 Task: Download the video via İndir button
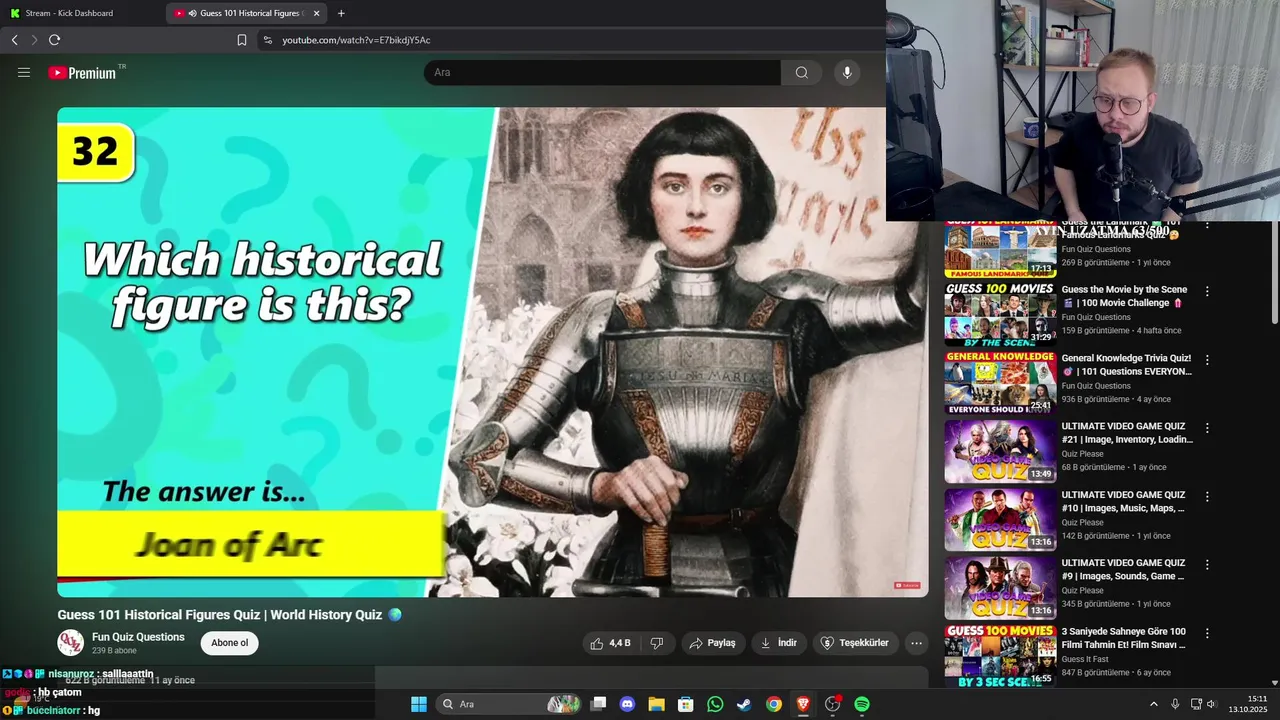coord(779,643)
